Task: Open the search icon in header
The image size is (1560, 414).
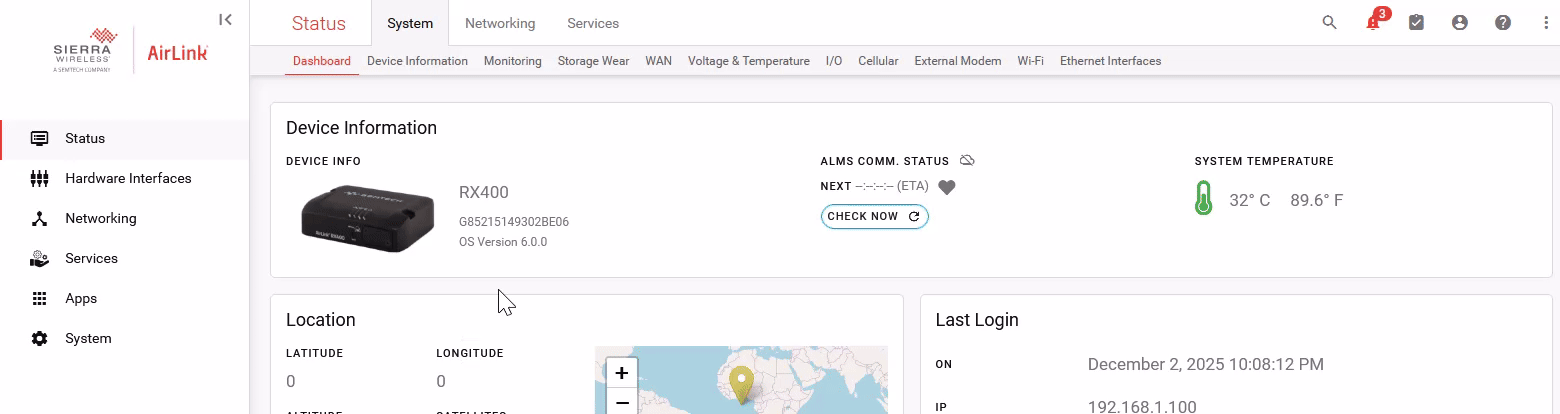Action: [1329, 23]
